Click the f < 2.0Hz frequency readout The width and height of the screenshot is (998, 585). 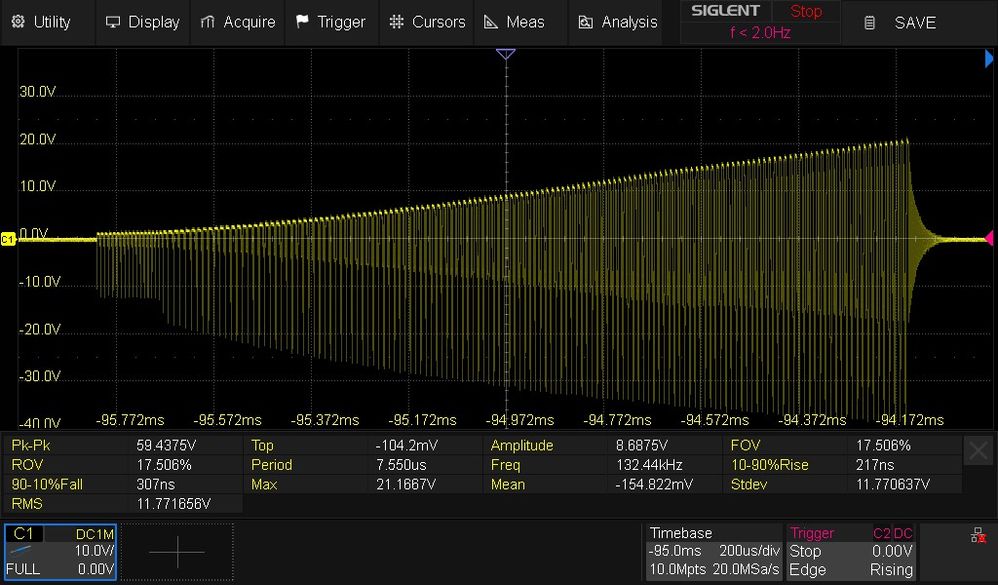pos(760,32)
